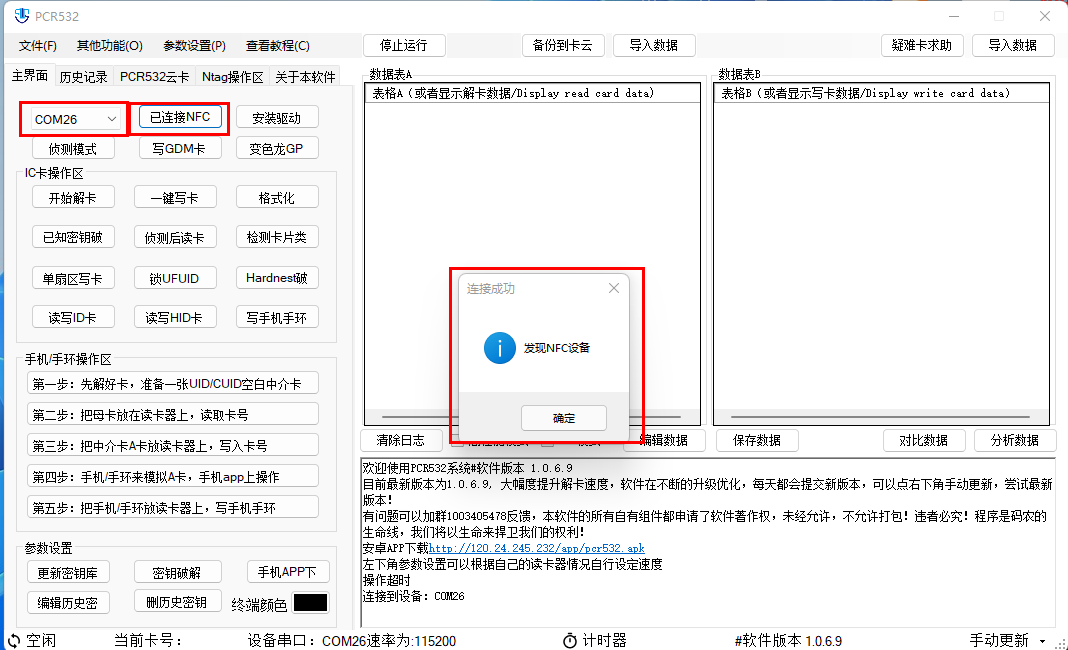Close the 连接成功 dialog with X
This screenshot has height=650, width=1068.
[x=614, y=288]
